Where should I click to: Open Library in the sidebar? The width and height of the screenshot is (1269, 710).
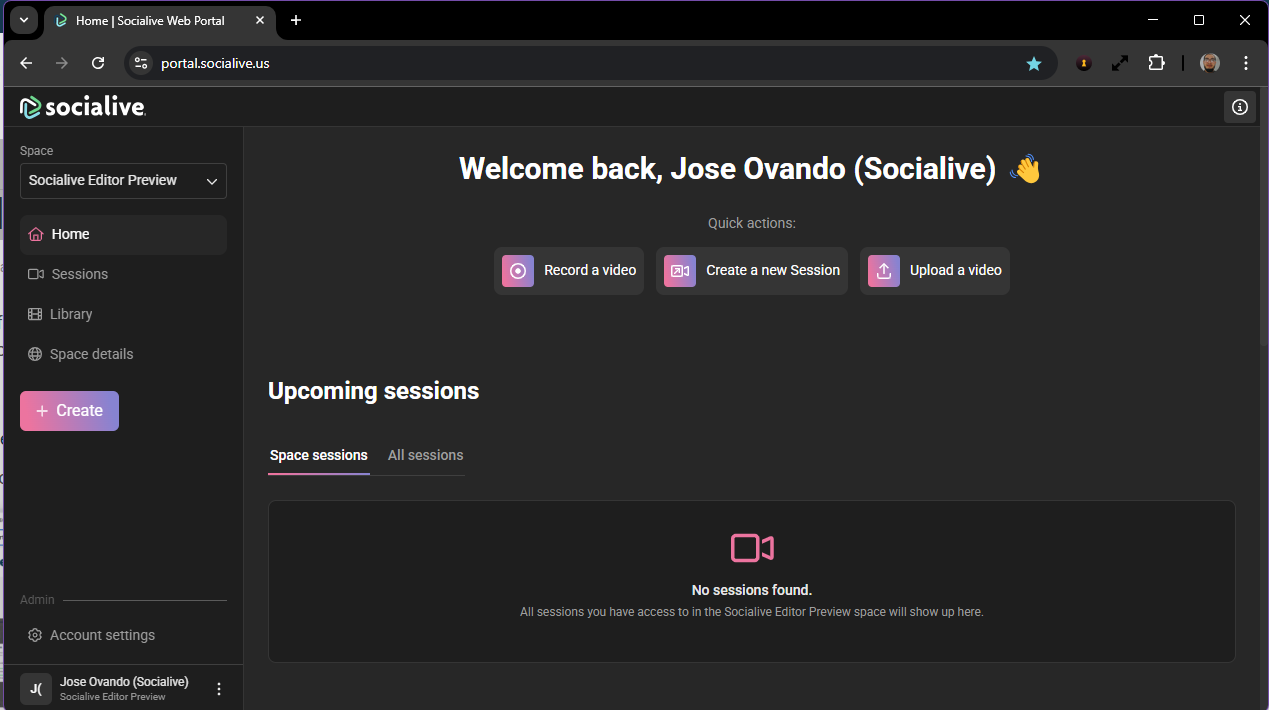click(x=123, y=314)
